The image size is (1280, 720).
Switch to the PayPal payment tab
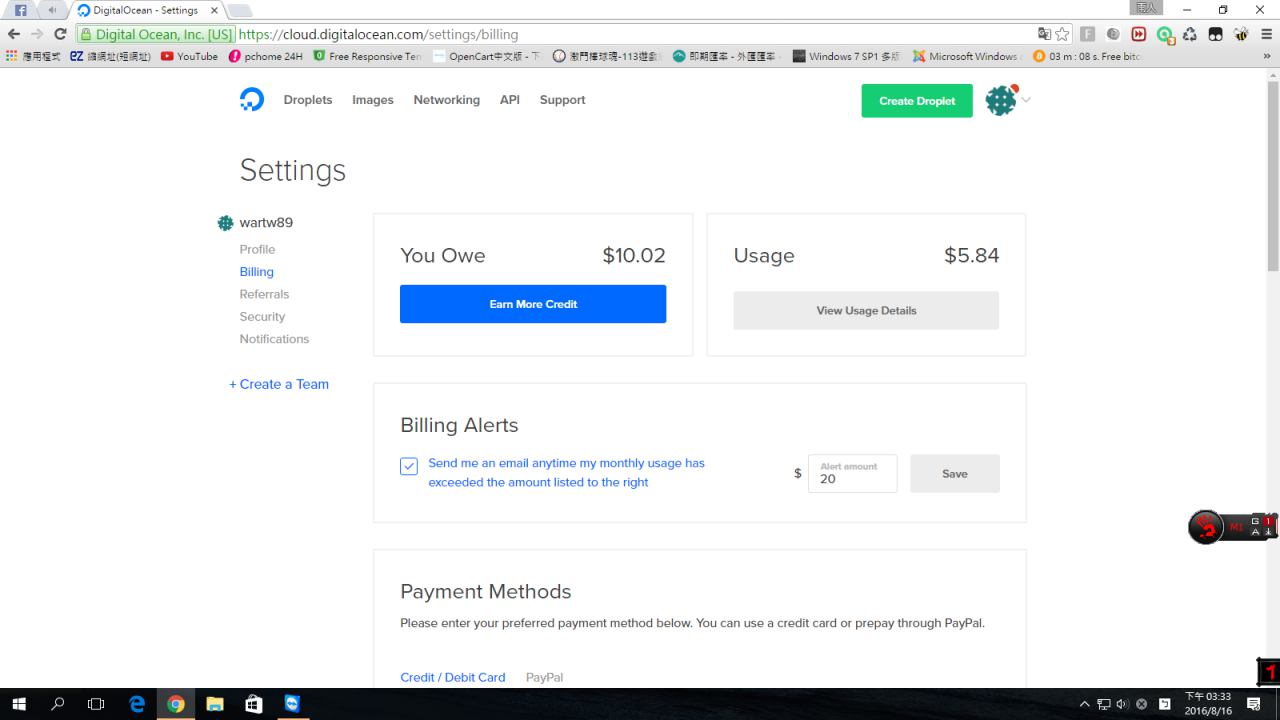click(x=544, y=677)
